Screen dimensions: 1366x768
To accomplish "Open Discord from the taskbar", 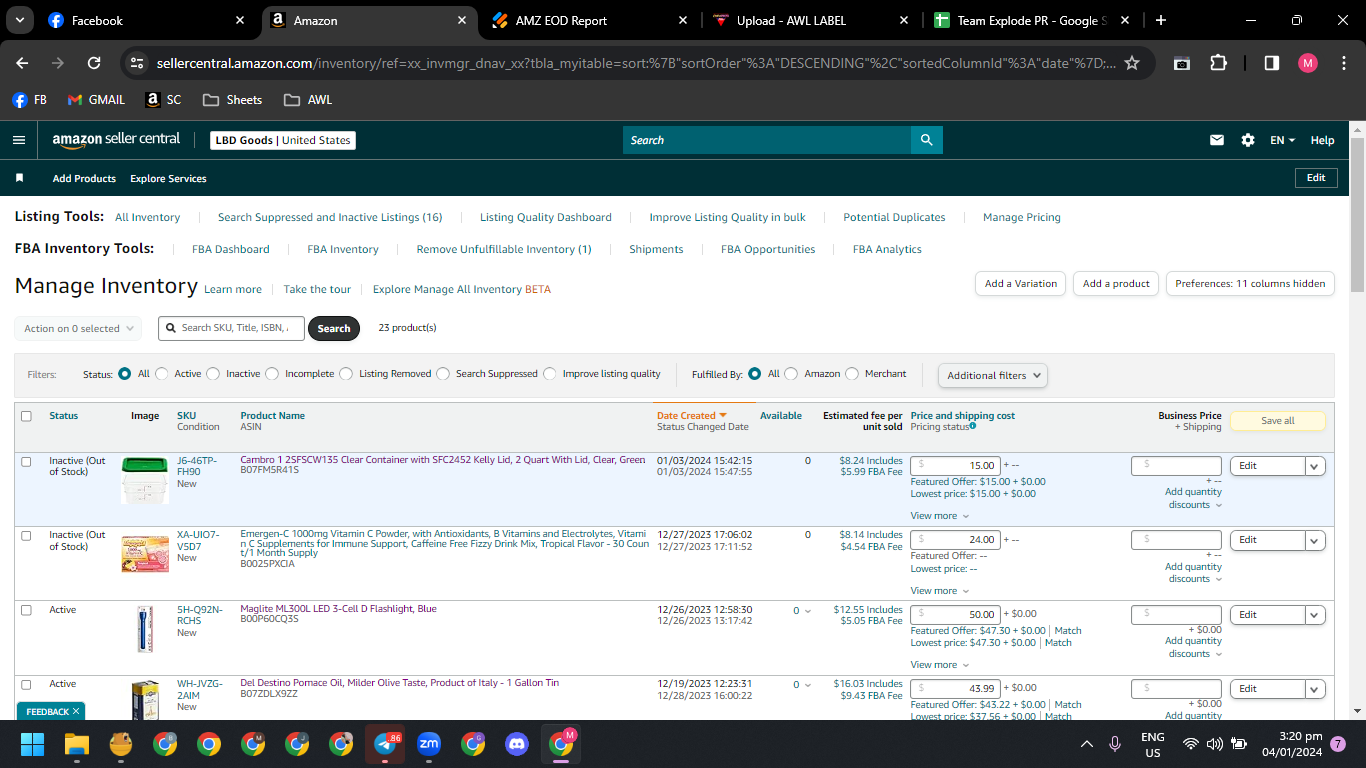I will click(517, 744).
